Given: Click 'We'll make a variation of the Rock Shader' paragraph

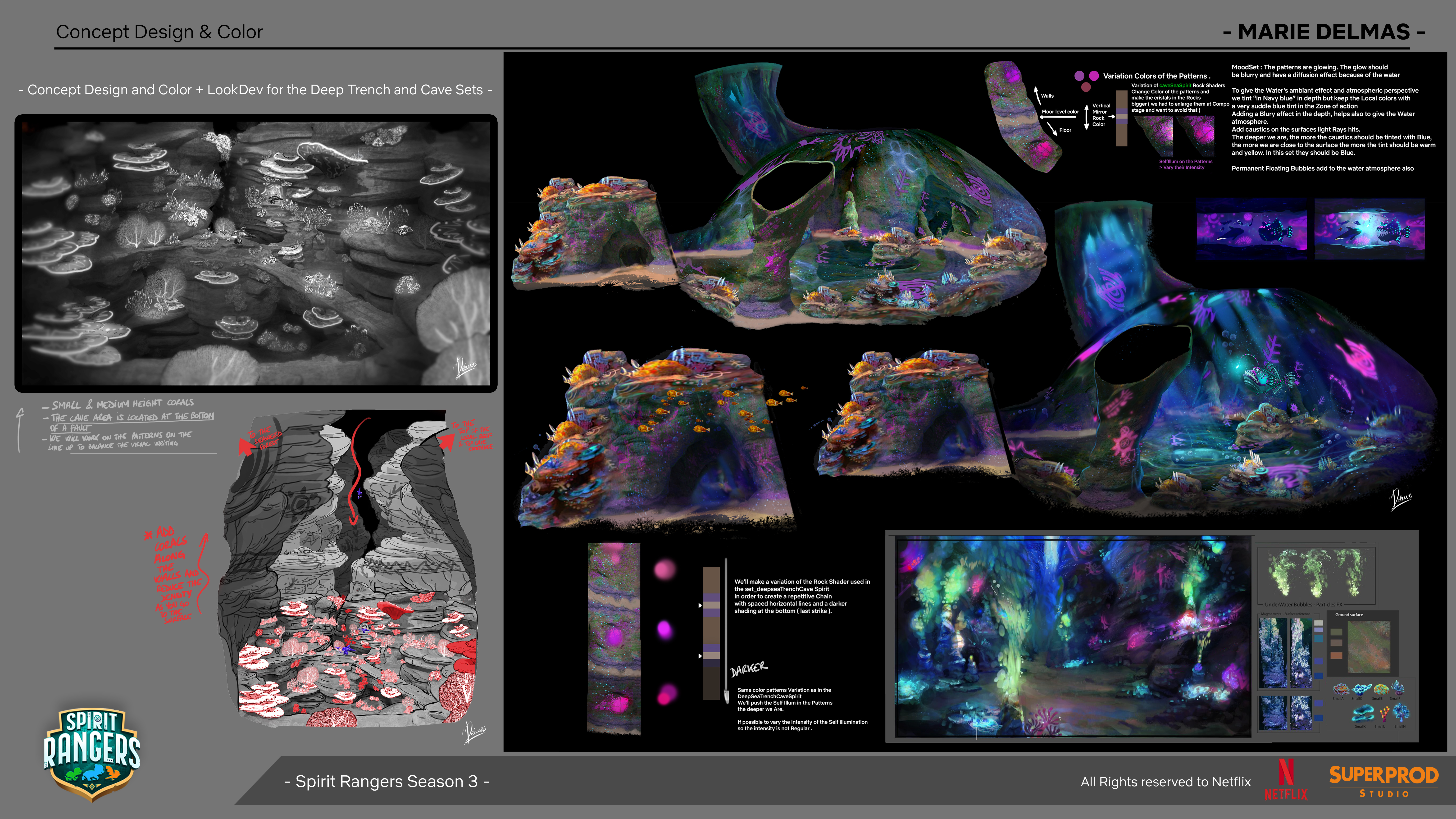Looking at the screenshot, I should [x=802, y=596].
